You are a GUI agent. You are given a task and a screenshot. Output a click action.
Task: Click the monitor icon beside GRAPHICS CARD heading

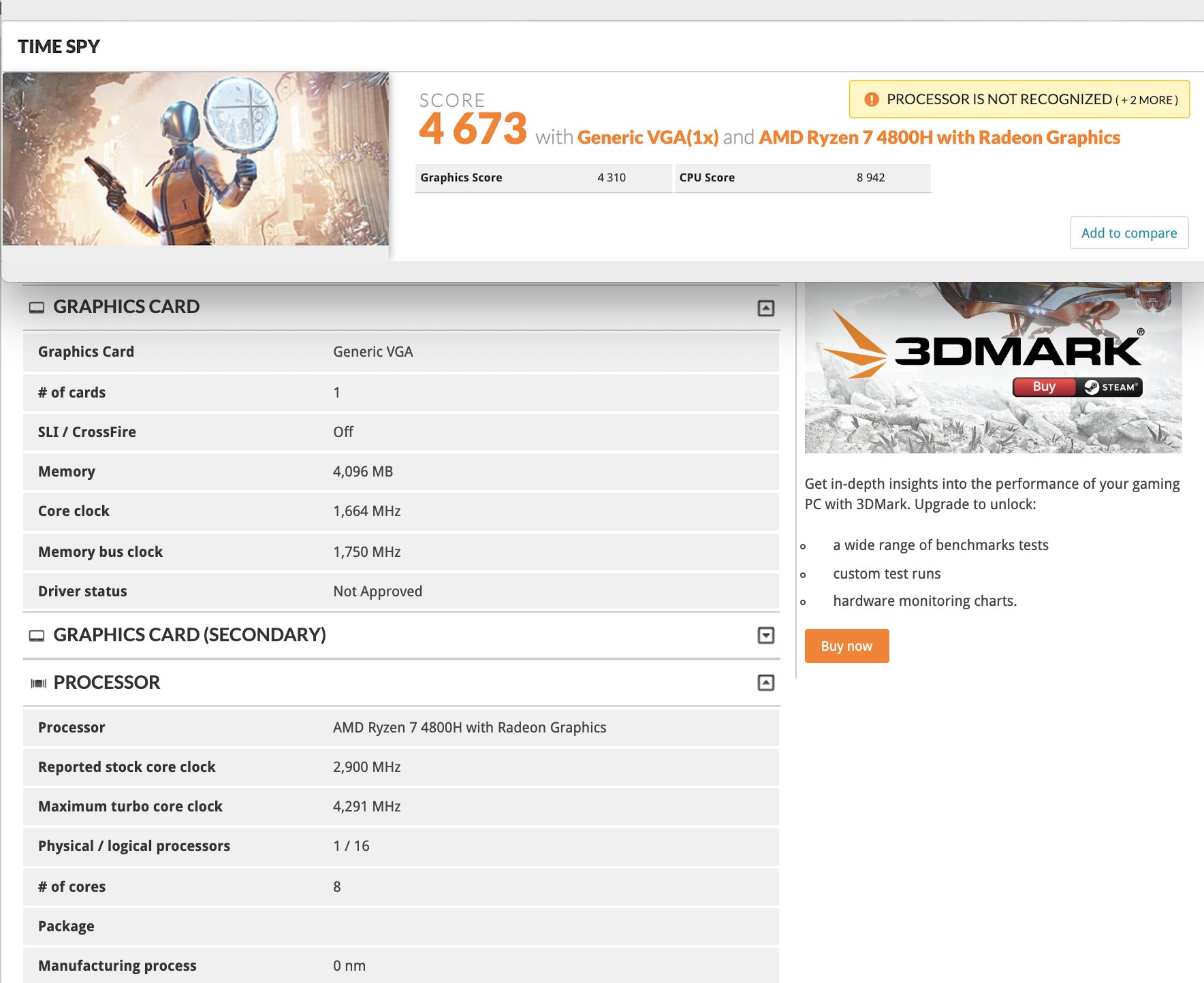(x=36, y=308)
